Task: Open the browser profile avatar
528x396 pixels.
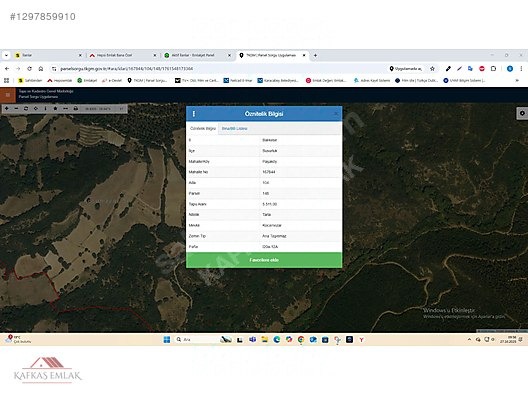Action: (x=510, y=69)
